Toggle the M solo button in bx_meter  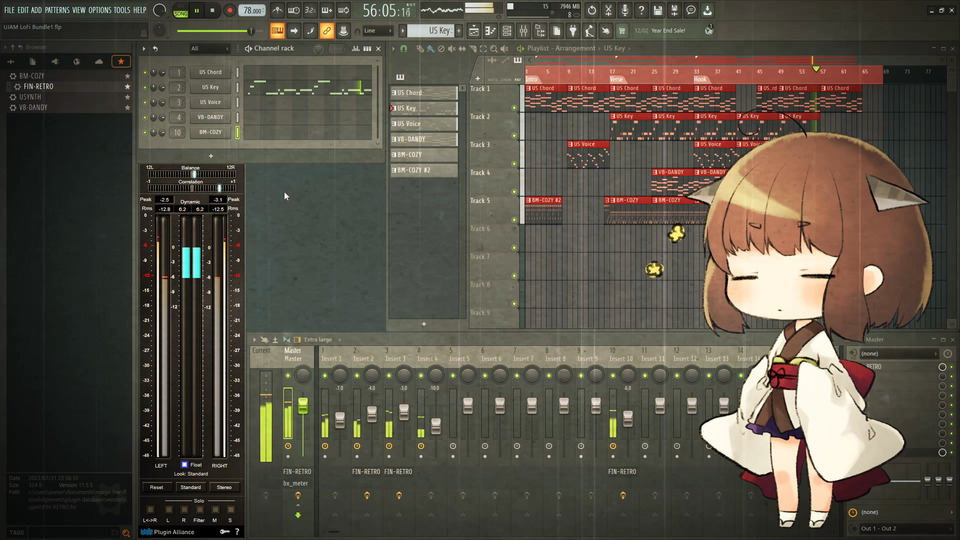tap(215, 509)
